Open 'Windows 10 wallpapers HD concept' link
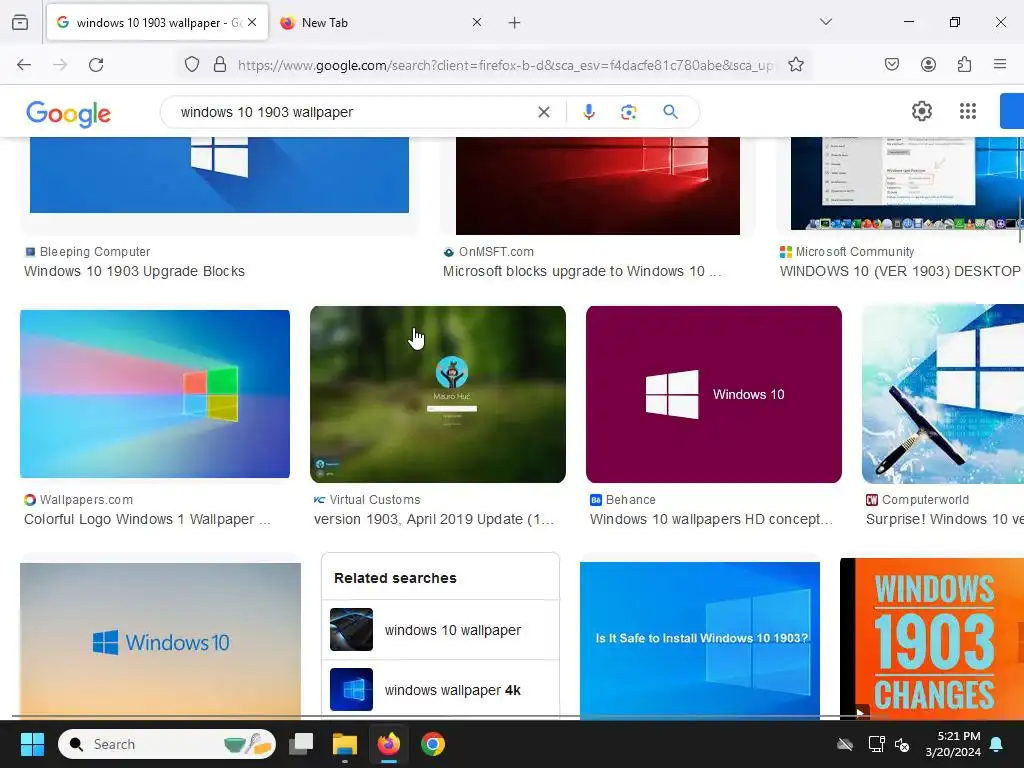This screenshot has height=768, width=1024. [x=712, y=520]
